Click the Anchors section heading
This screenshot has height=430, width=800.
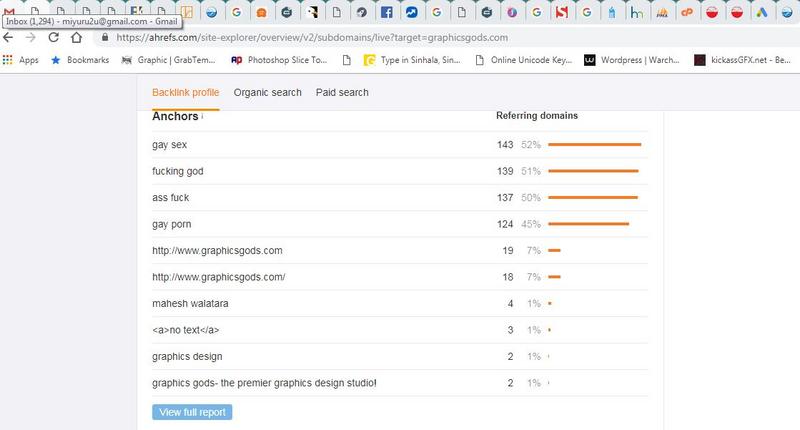(175, 116)
